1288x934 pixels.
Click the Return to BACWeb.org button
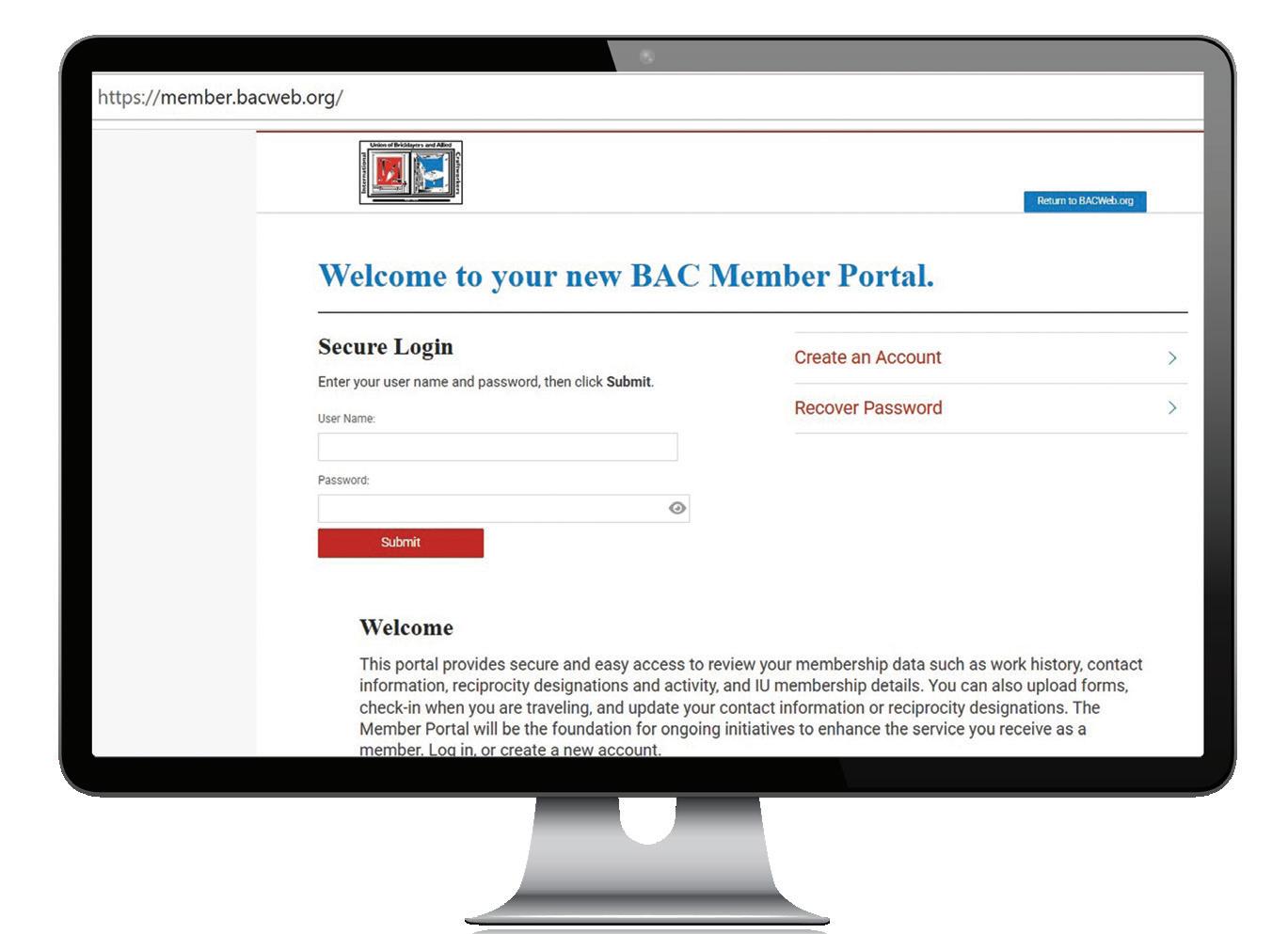tap(1085, 201)
